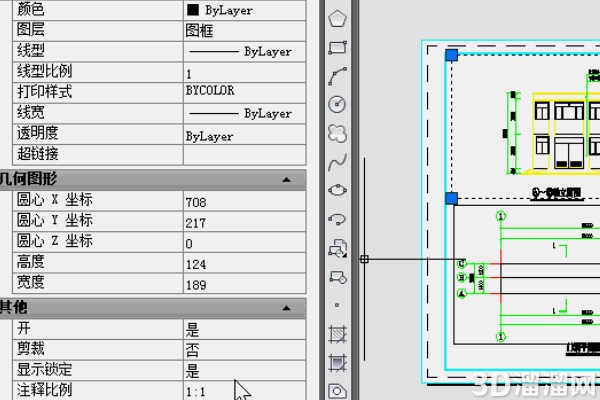Toggle the 显示锁定 (display locked) value
600x400 pixels.
tap(245, 371)
